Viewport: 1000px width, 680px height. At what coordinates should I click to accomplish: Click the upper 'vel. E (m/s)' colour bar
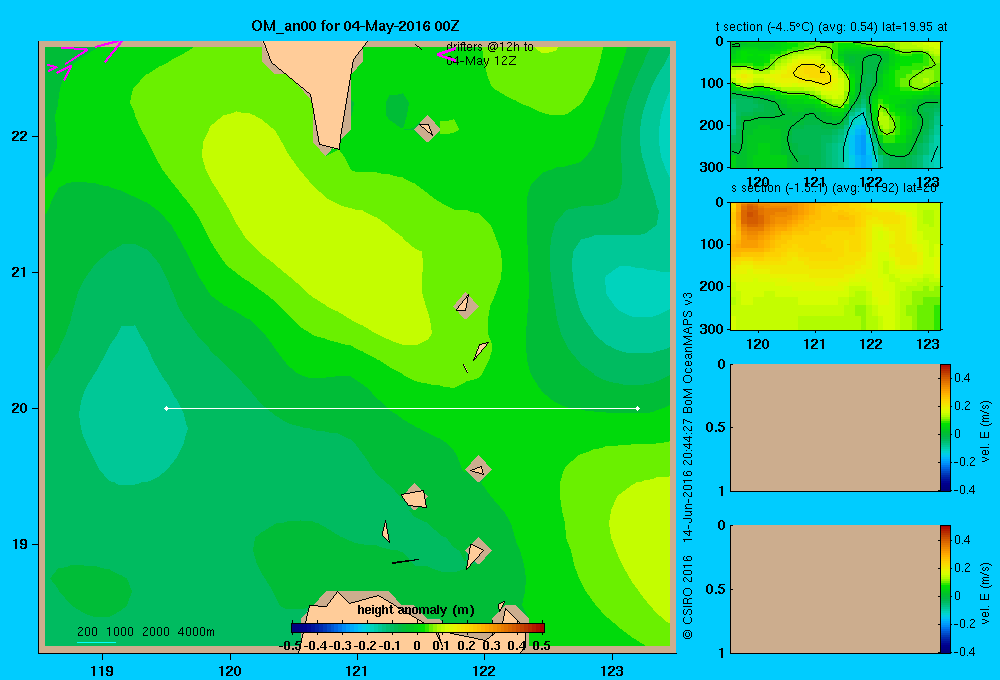(945, 427)
